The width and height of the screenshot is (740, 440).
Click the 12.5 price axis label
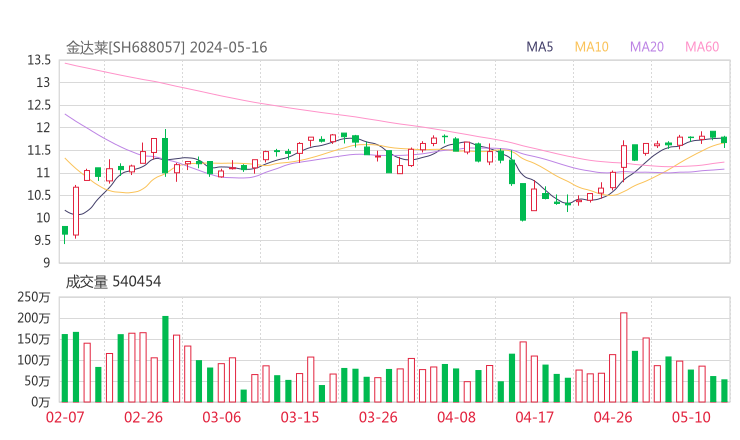(39, 105)
